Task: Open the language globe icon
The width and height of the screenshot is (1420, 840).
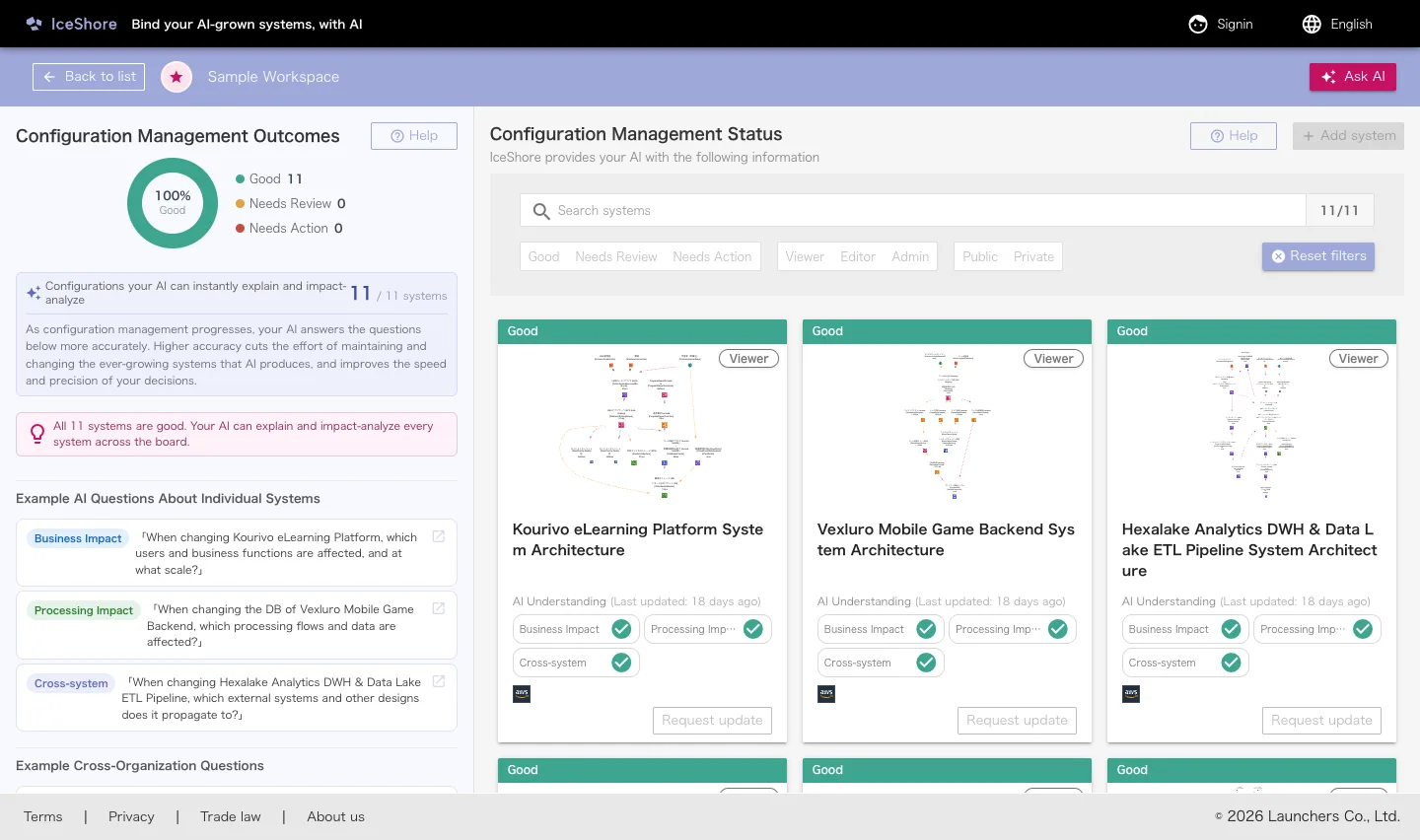Action: (1312, 24)
